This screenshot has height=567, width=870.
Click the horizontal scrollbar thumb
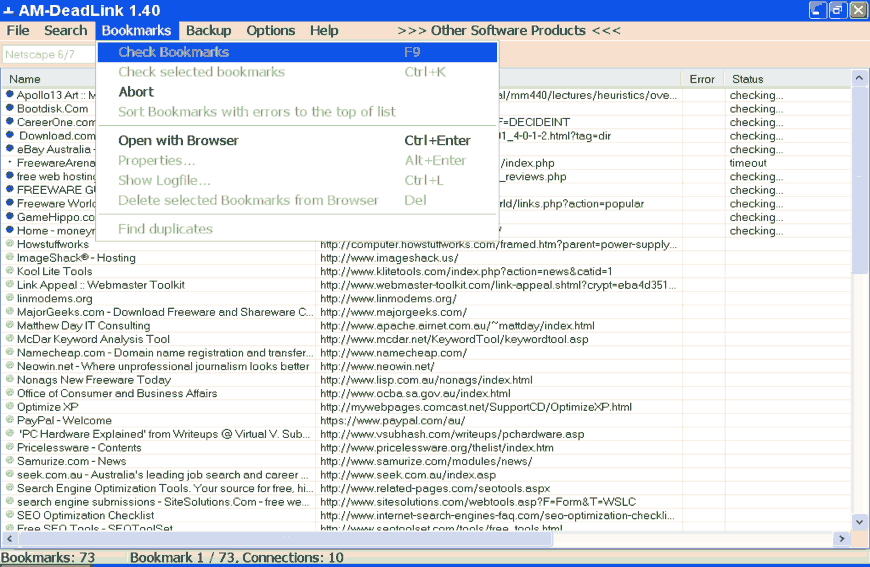pos(285,538)
